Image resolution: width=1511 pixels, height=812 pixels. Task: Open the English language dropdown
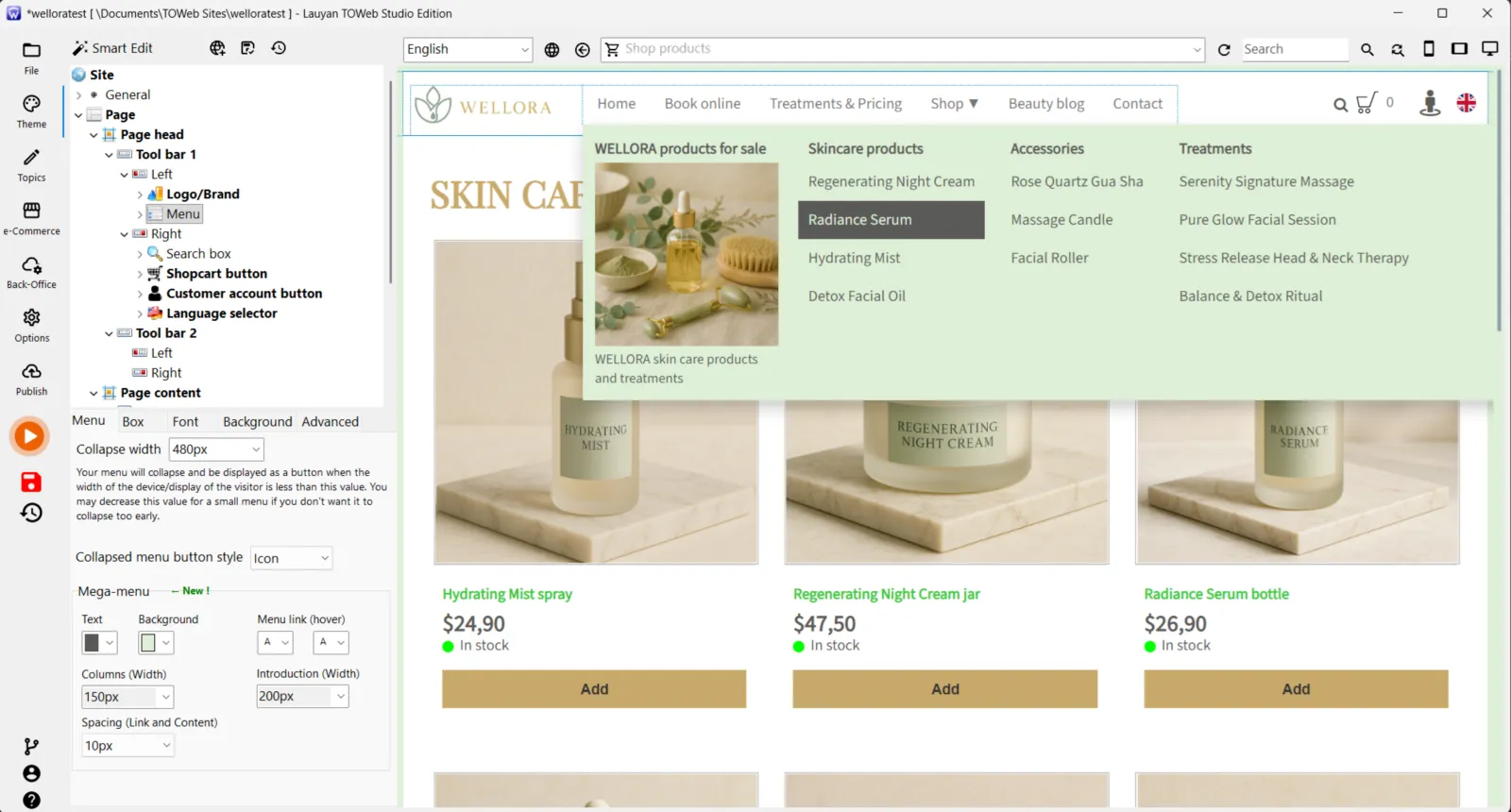pos(467,49)
